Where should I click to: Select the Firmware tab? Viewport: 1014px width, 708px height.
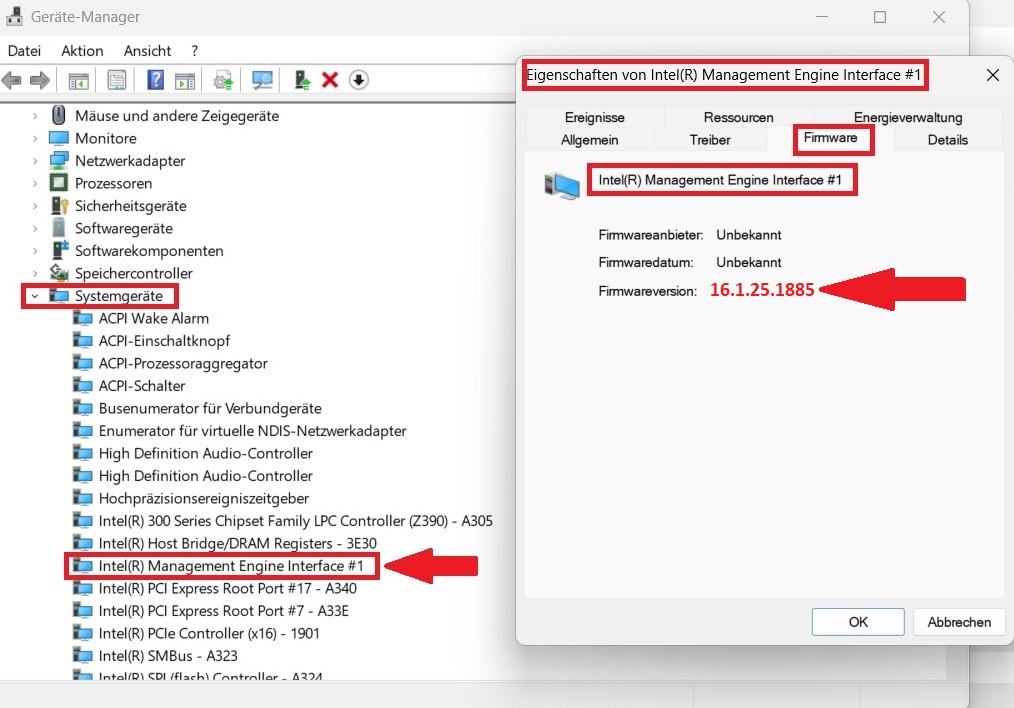coord(830,138)
